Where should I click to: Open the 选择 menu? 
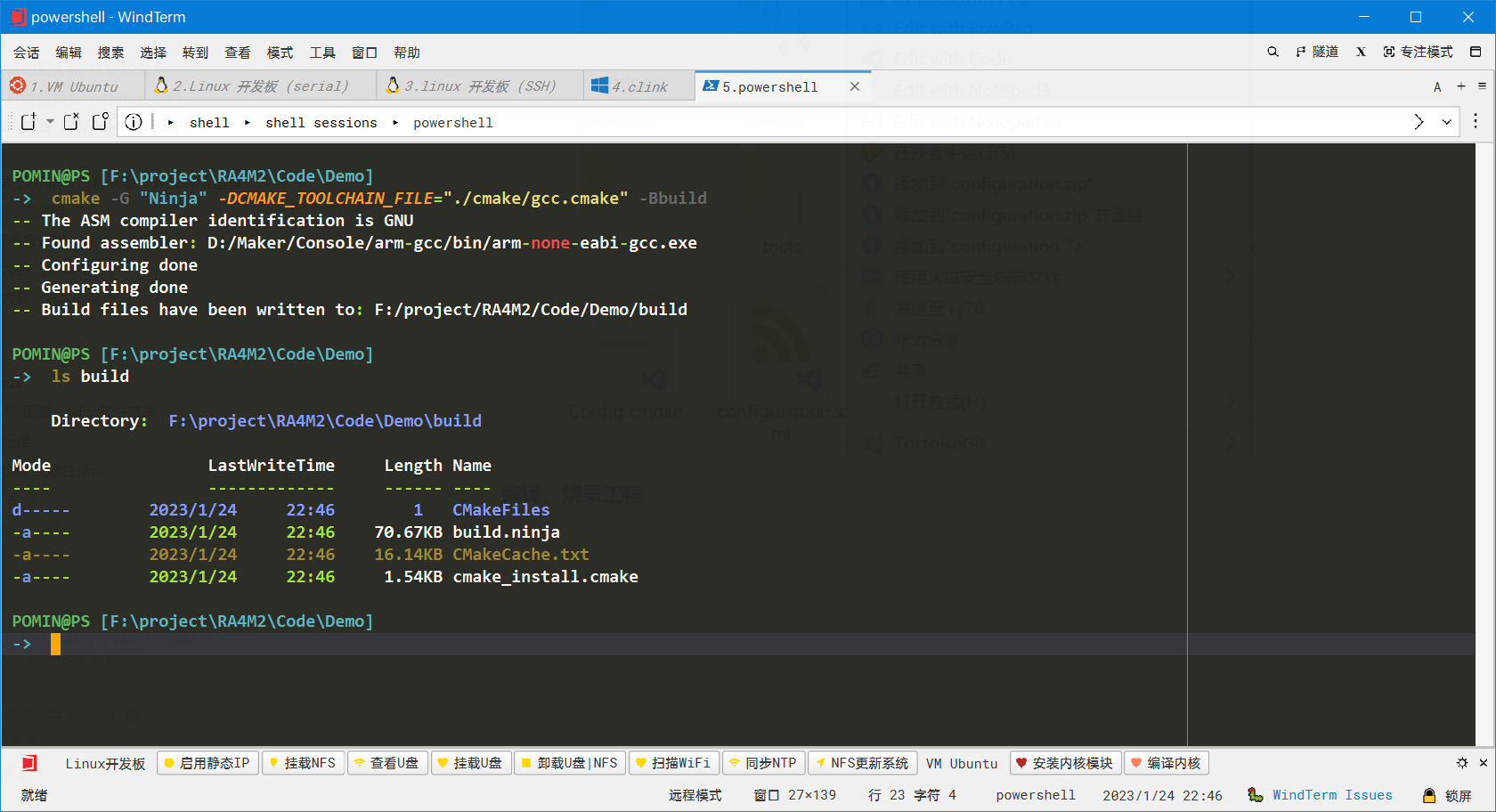(153, 53)
